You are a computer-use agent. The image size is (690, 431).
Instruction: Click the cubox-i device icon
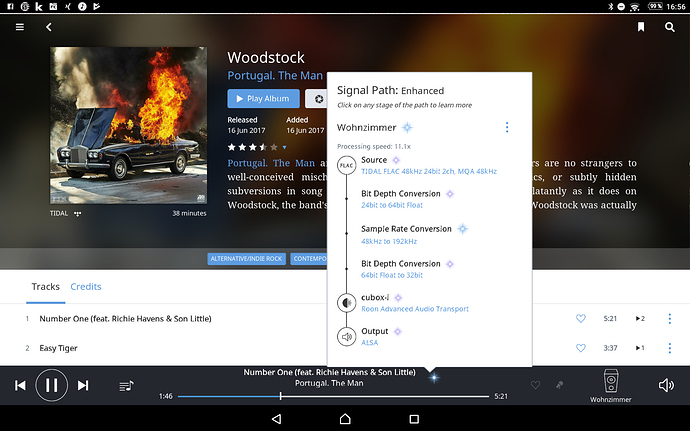pos(346,303)
